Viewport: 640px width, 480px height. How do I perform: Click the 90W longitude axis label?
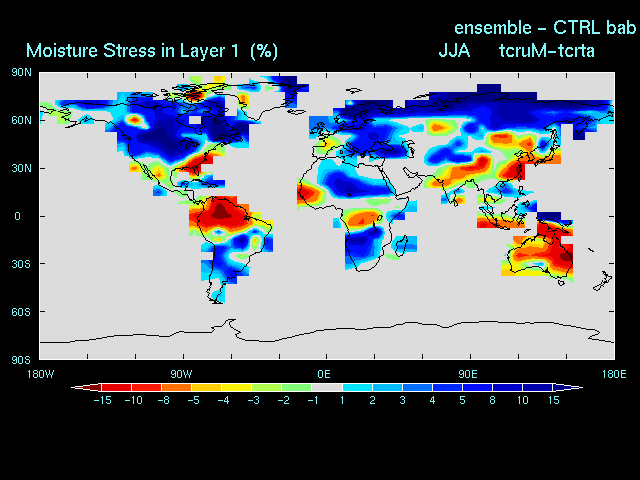coord(181,374)
